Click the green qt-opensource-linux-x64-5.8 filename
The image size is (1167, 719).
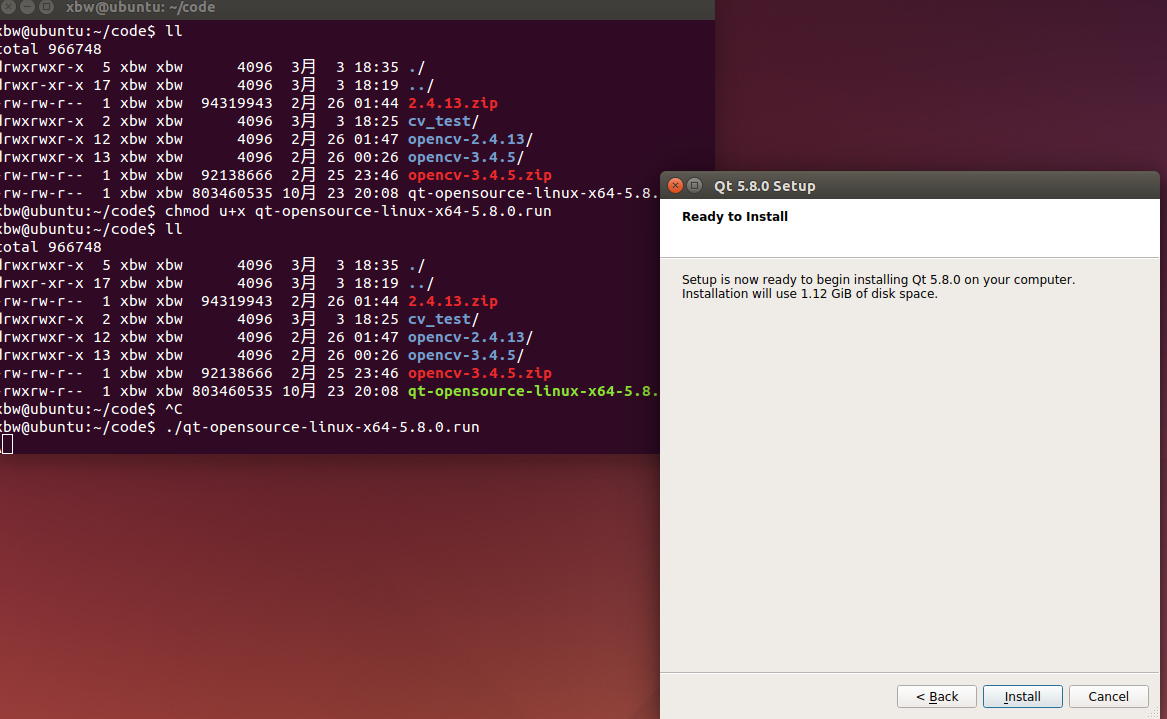(x=533, y=392)
